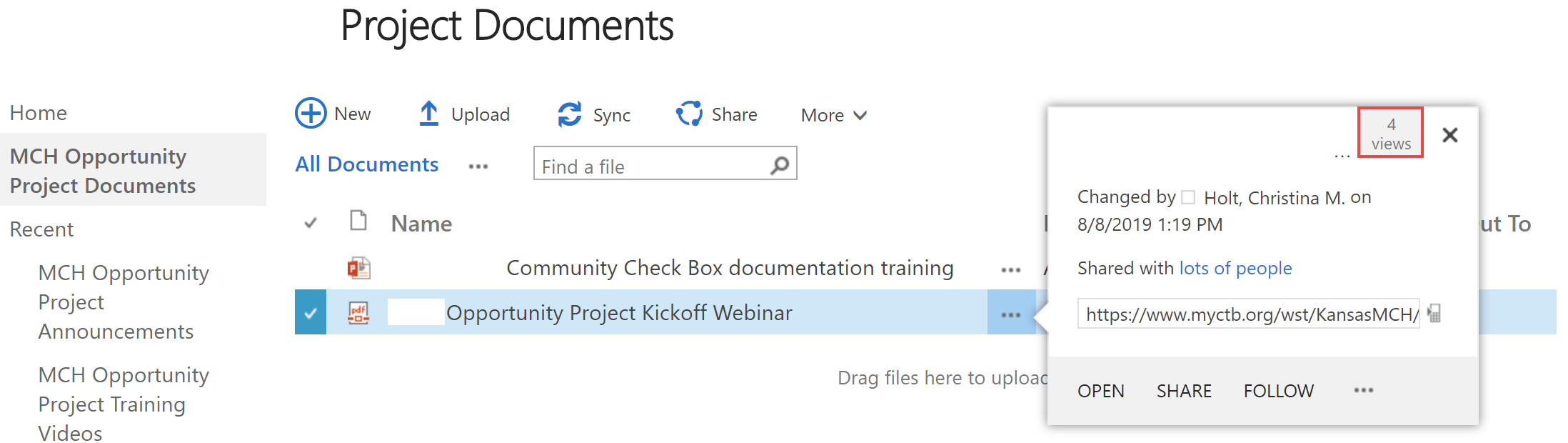Click the PDF icon for Kickoff Webinar file
The width and height of the screenshot is (1568, 443).
(x=358, y=313)
